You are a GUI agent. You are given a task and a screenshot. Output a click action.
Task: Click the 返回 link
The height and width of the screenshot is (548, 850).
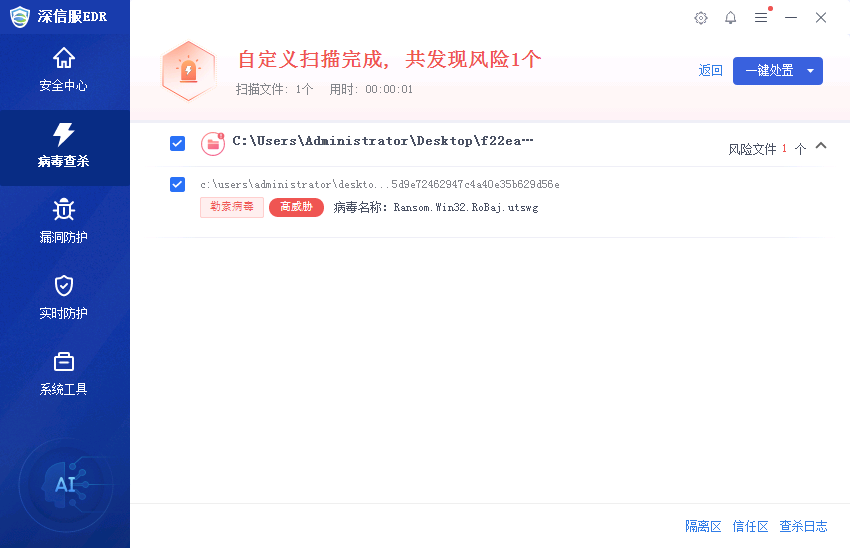coord(710,70)
